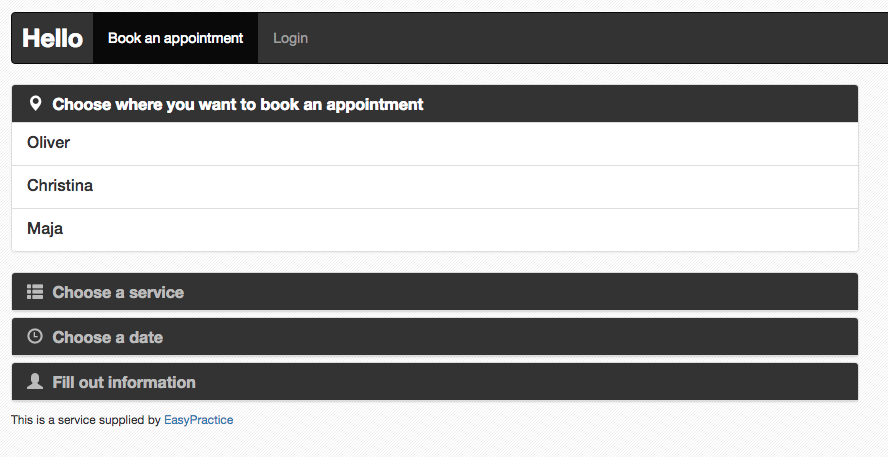Viewport: 888px width, 457px height.
Task: Click the Choose a date heading text
Action: coord(108,337)
